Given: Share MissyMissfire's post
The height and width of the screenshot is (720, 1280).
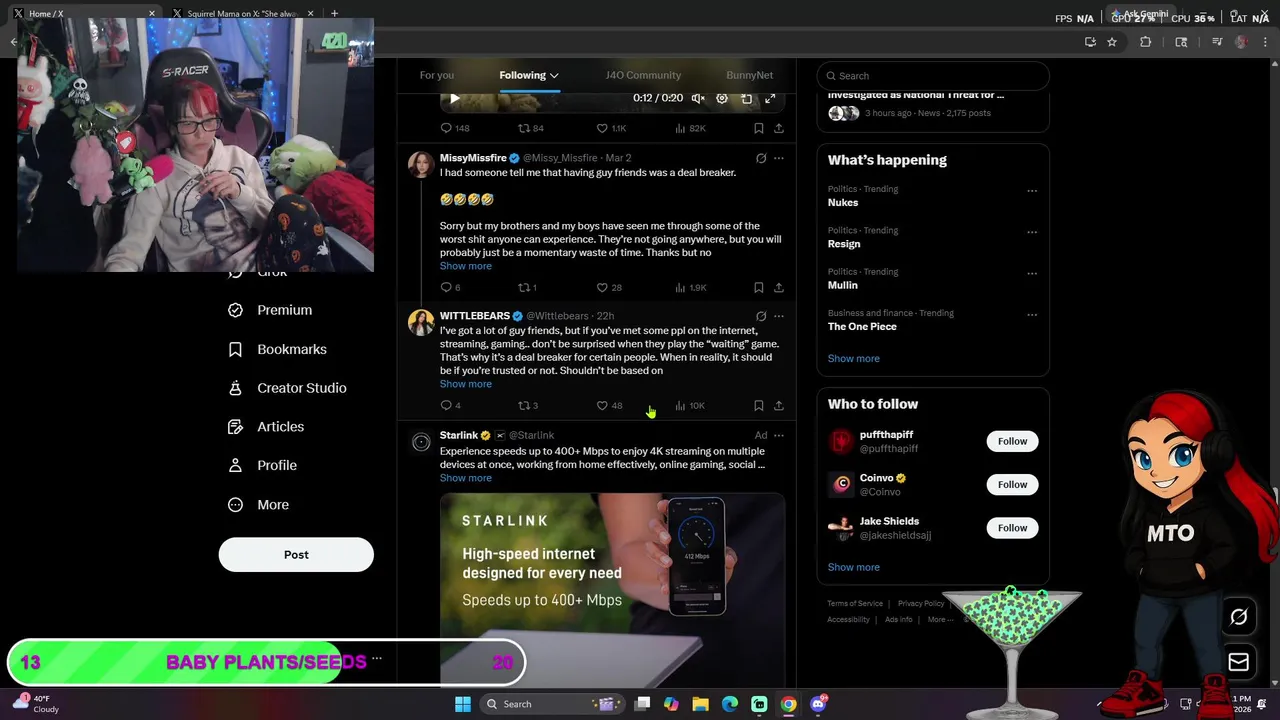Looking at the screenshot, I should pos(779,288).
